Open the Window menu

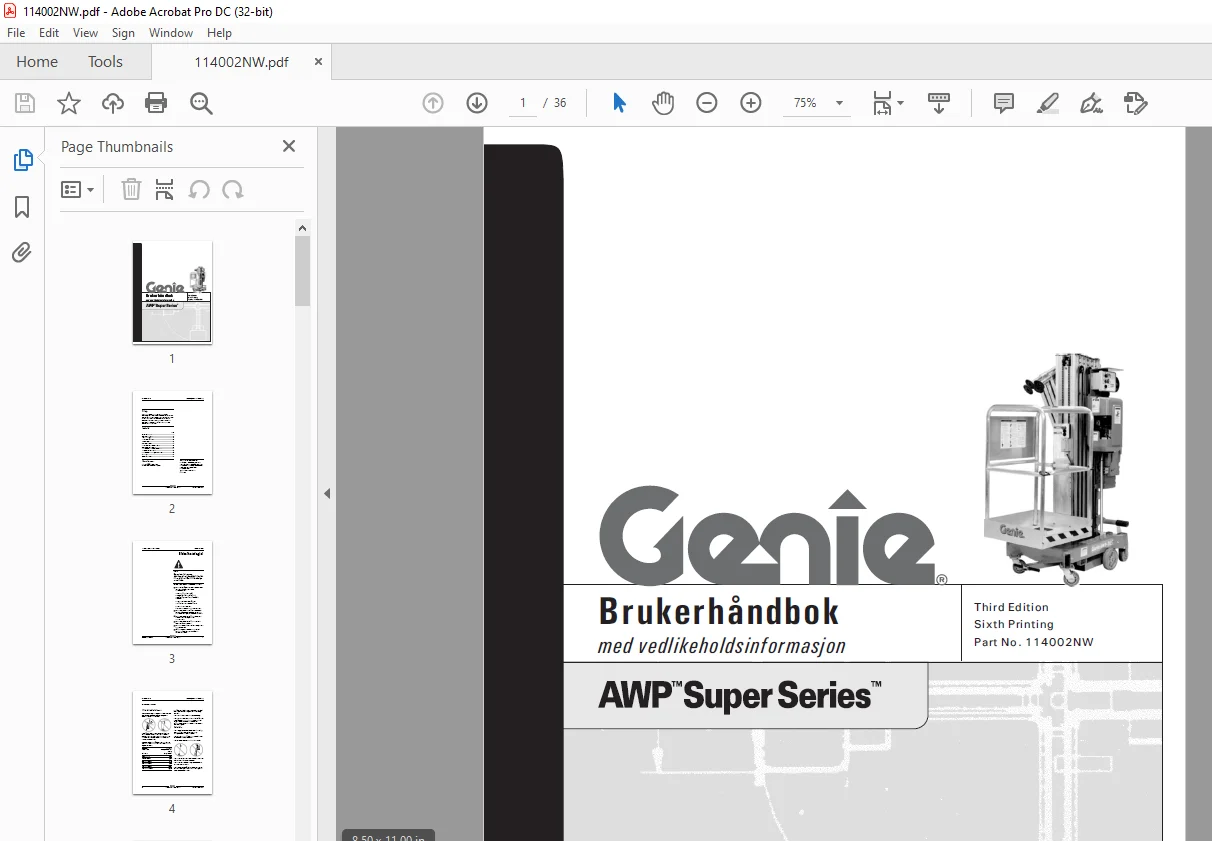[x=171, y=33]
